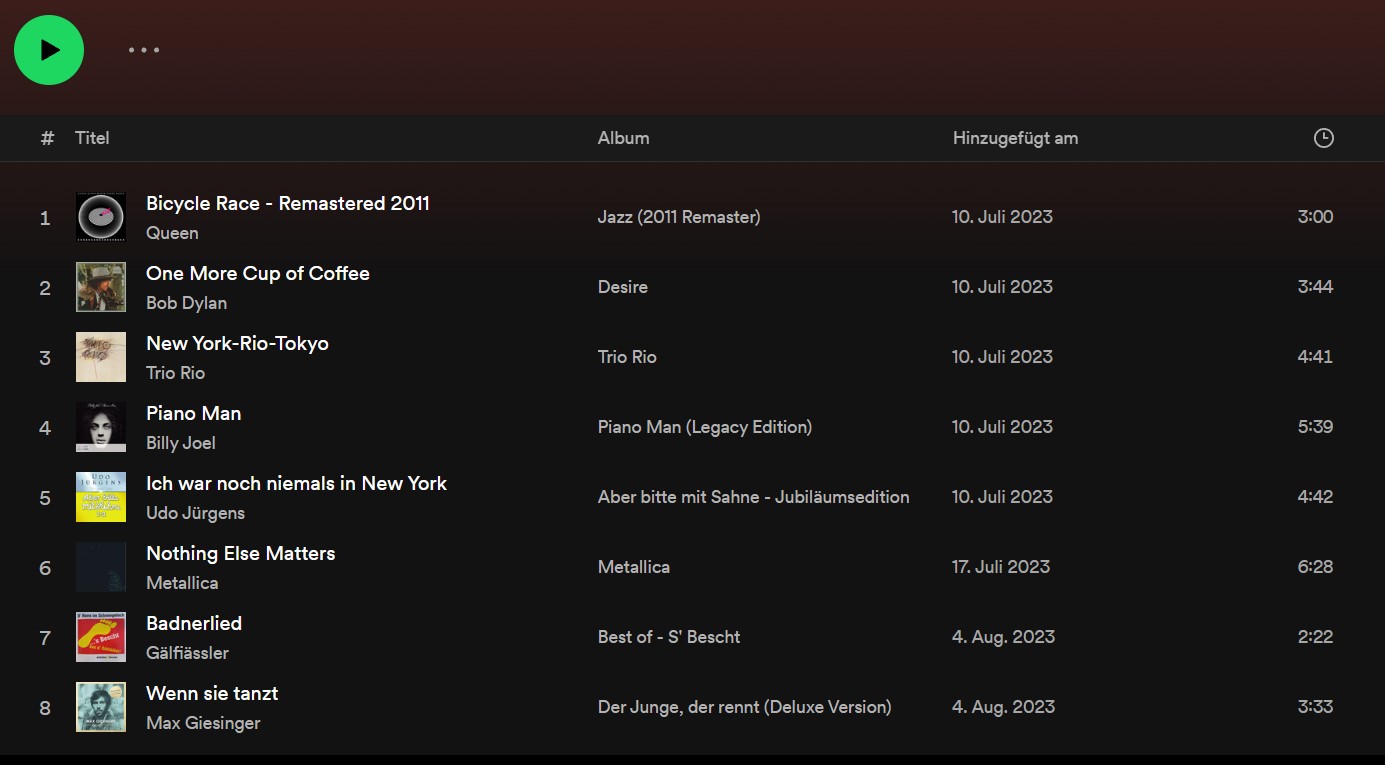Select the song Nothing Else Matters
This screenshot has height=765, width=1385.
pyautogui.click(x=240, y=552)
